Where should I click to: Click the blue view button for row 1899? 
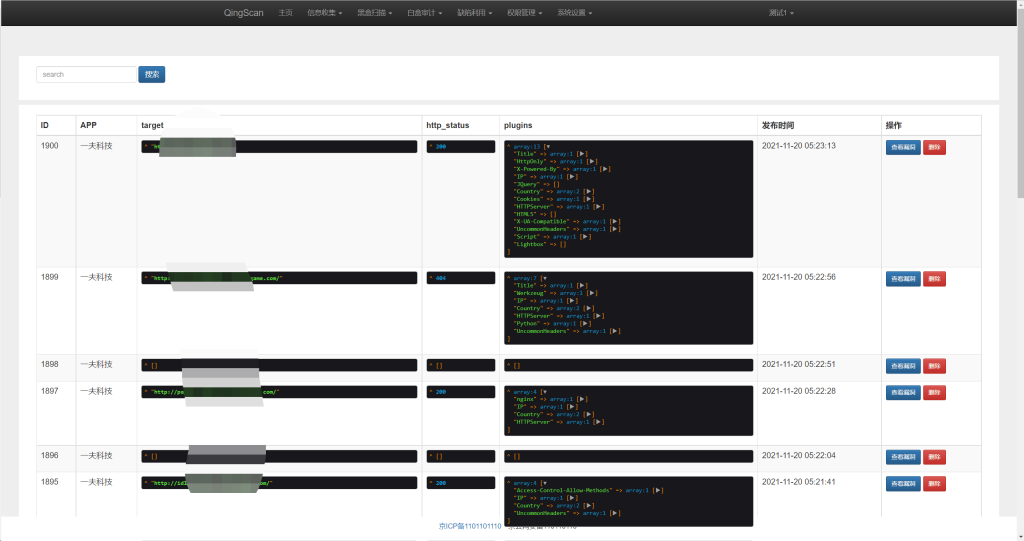[903, 279]
